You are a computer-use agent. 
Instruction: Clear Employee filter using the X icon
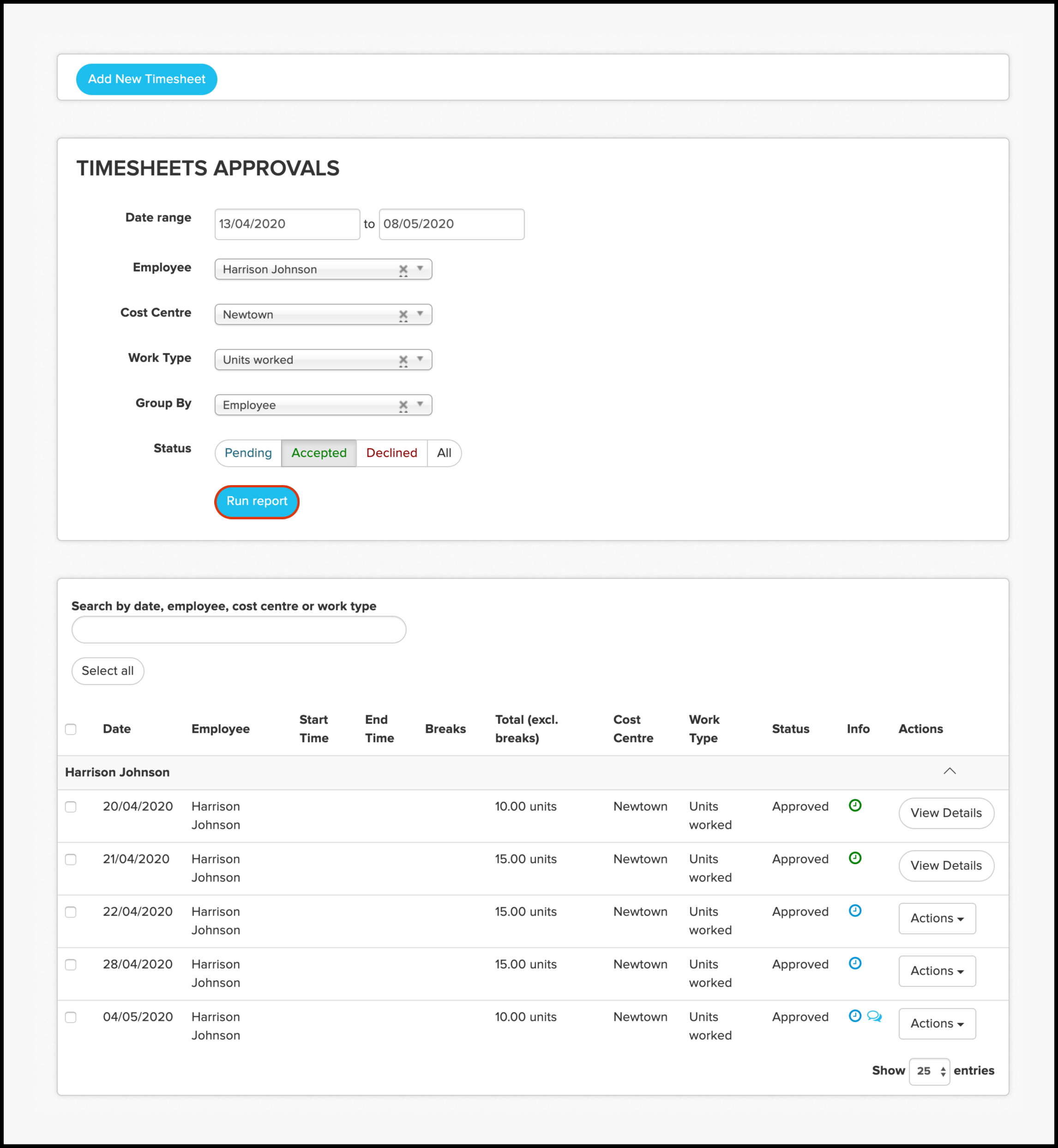[403, 270]
